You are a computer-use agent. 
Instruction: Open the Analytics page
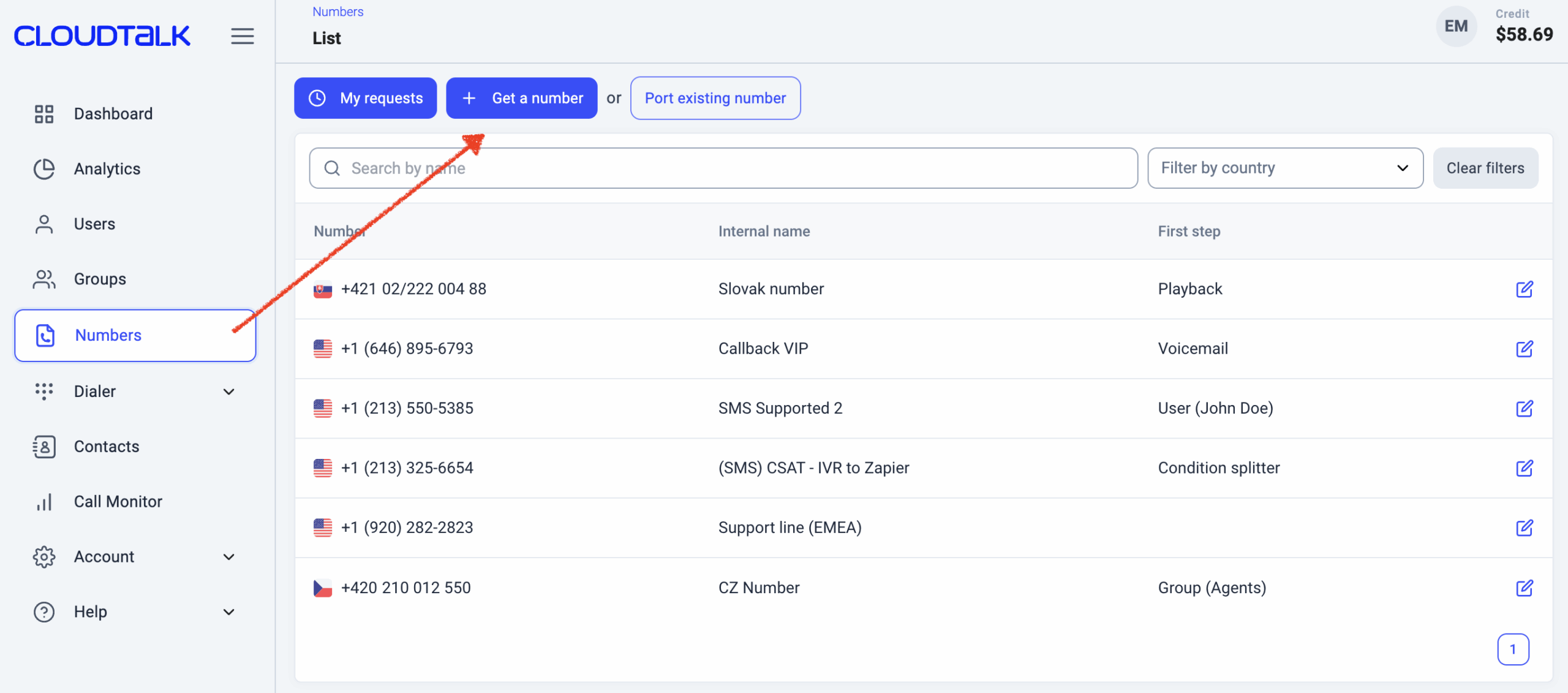[x=107, y=169]
